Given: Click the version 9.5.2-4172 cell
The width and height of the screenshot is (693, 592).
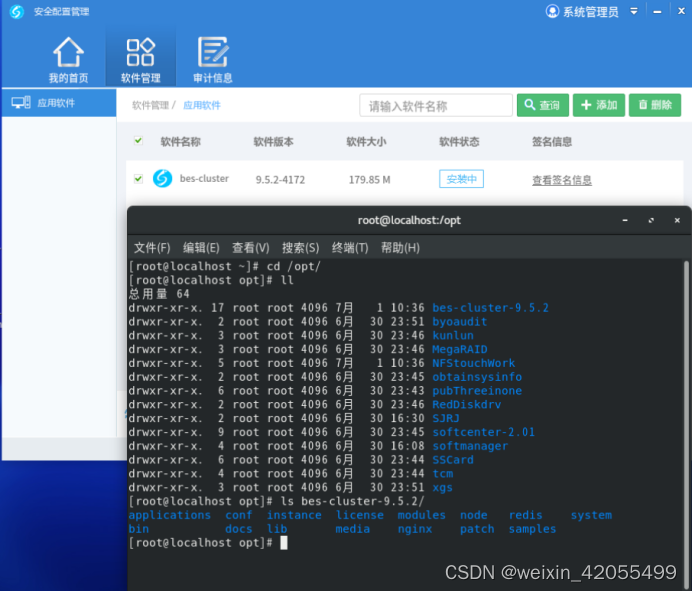Looking at the screenshot, I should [x=280, y=180].
